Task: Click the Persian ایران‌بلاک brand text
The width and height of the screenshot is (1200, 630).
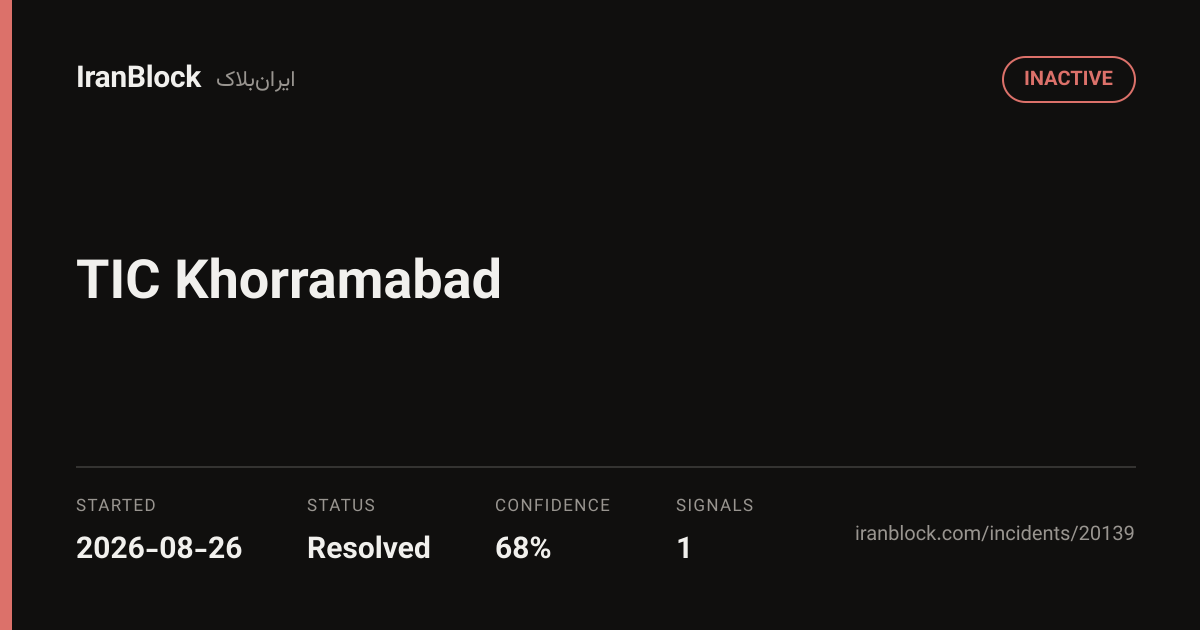Action: [256, 80]
